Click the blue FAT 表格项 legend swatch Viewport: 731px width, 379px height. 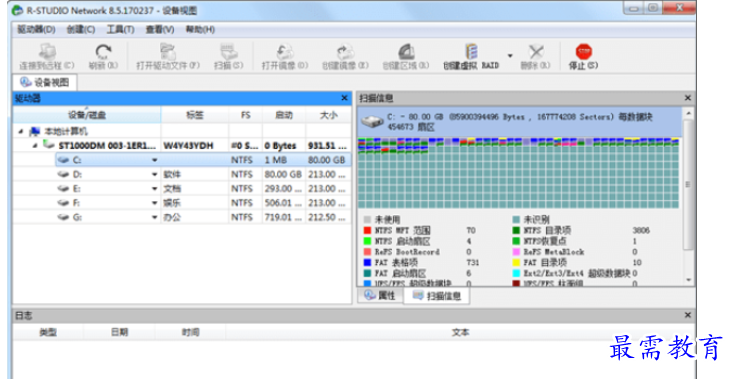(x=367, y=262)
